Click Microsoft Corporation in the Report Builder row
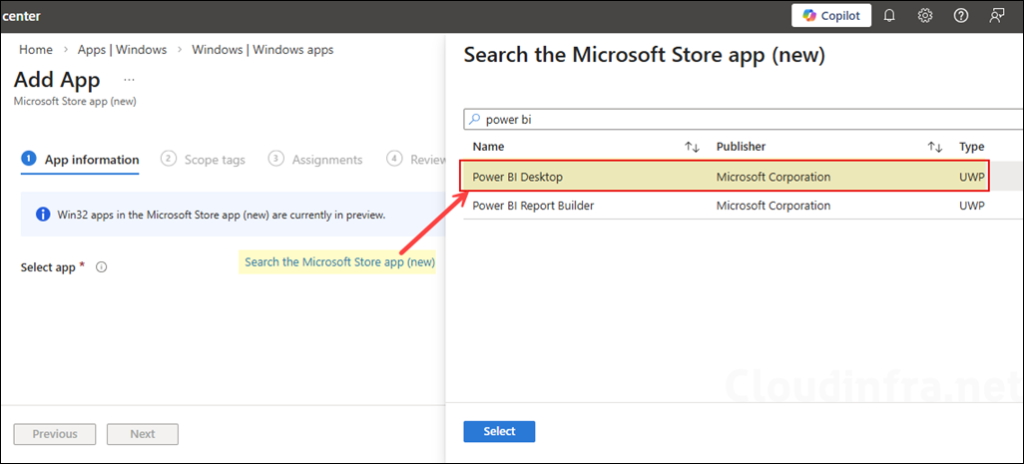This screenshot has height=464, width=1024. (x=773, y=206)
